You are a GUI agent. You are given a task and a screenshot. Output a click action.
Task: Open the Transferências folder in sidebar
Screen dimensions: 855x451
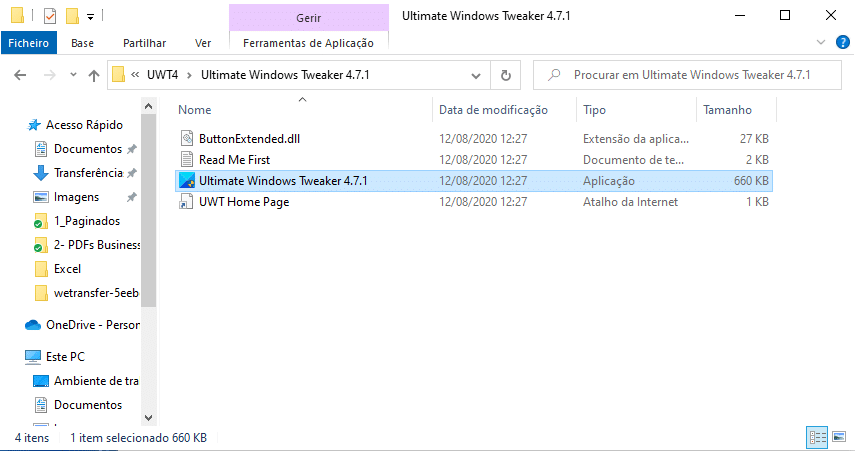[88, 173]
